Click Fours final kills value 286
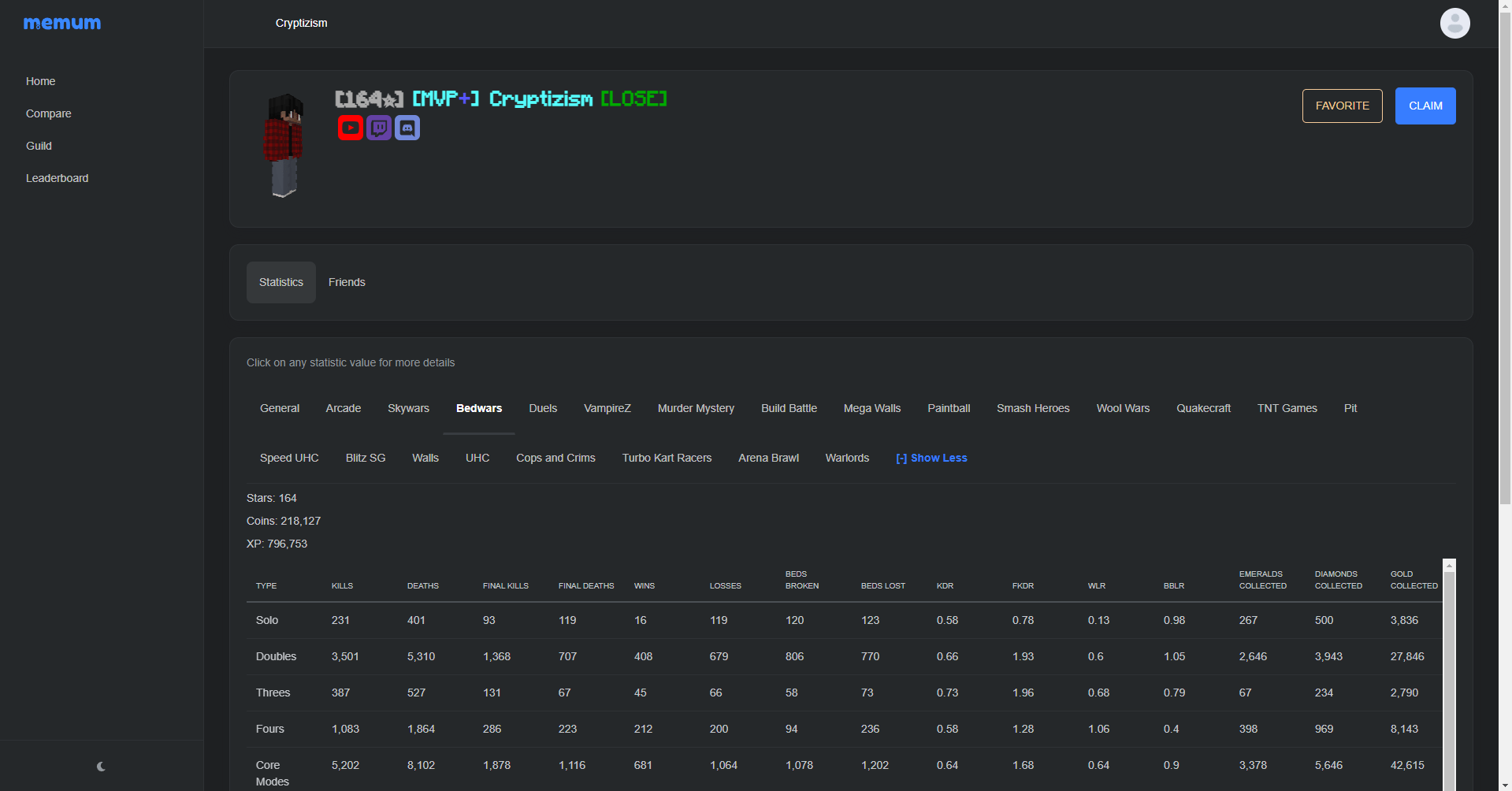The height and width of the screenshot is (791, 1512). [x=492, y=729]
